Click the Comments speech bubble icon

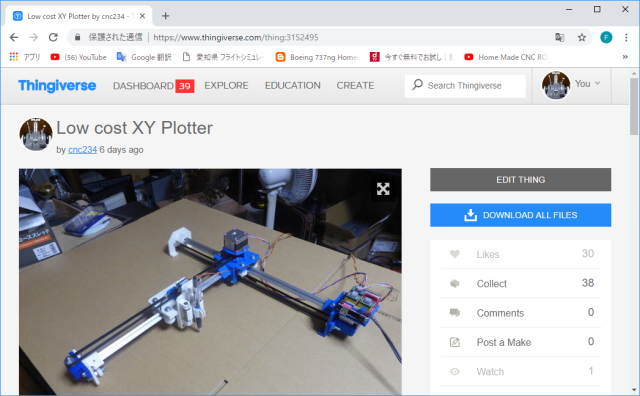pos(455,313)
